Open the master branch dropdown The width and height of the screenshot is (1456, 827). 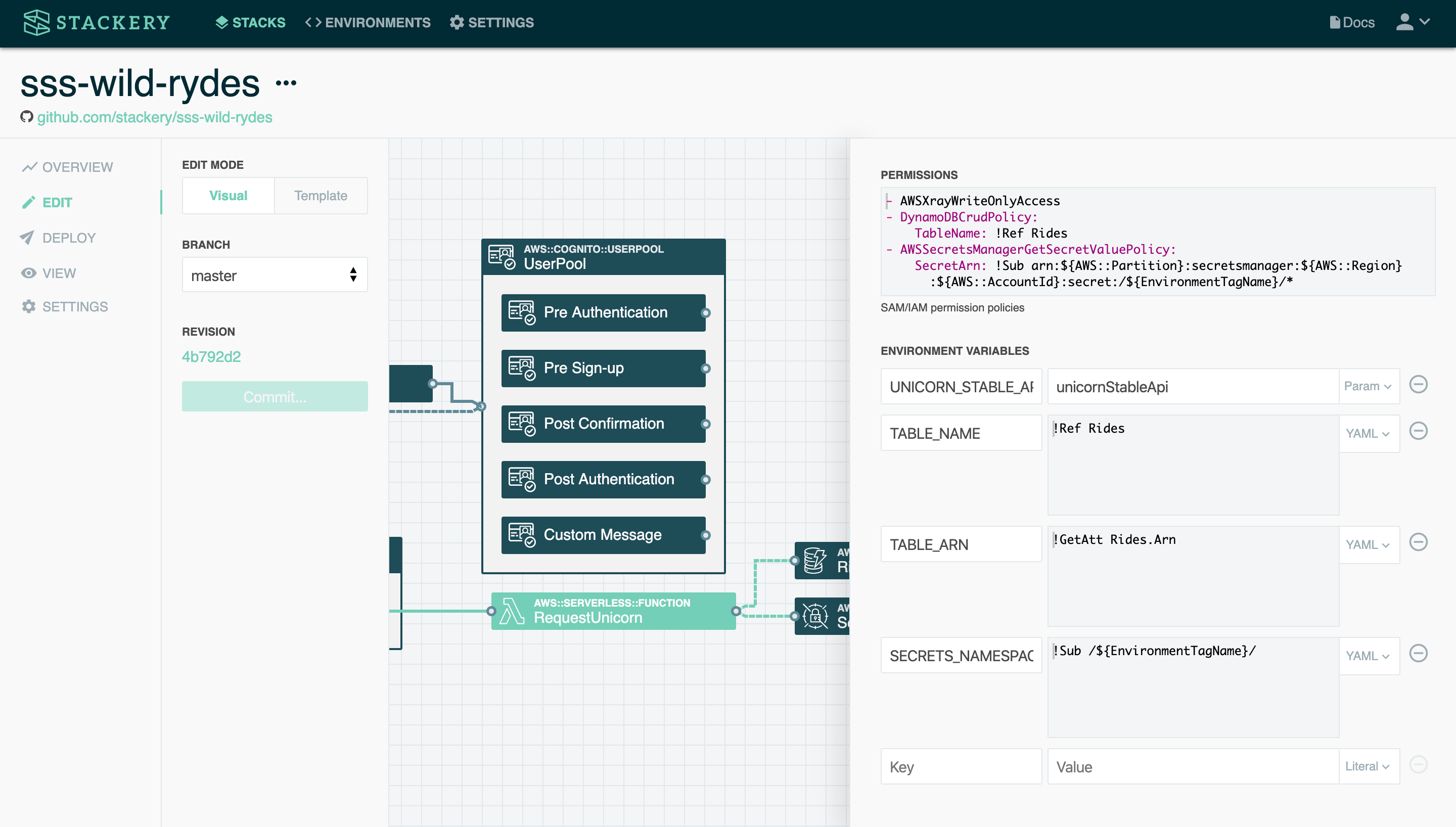(275, 275)
